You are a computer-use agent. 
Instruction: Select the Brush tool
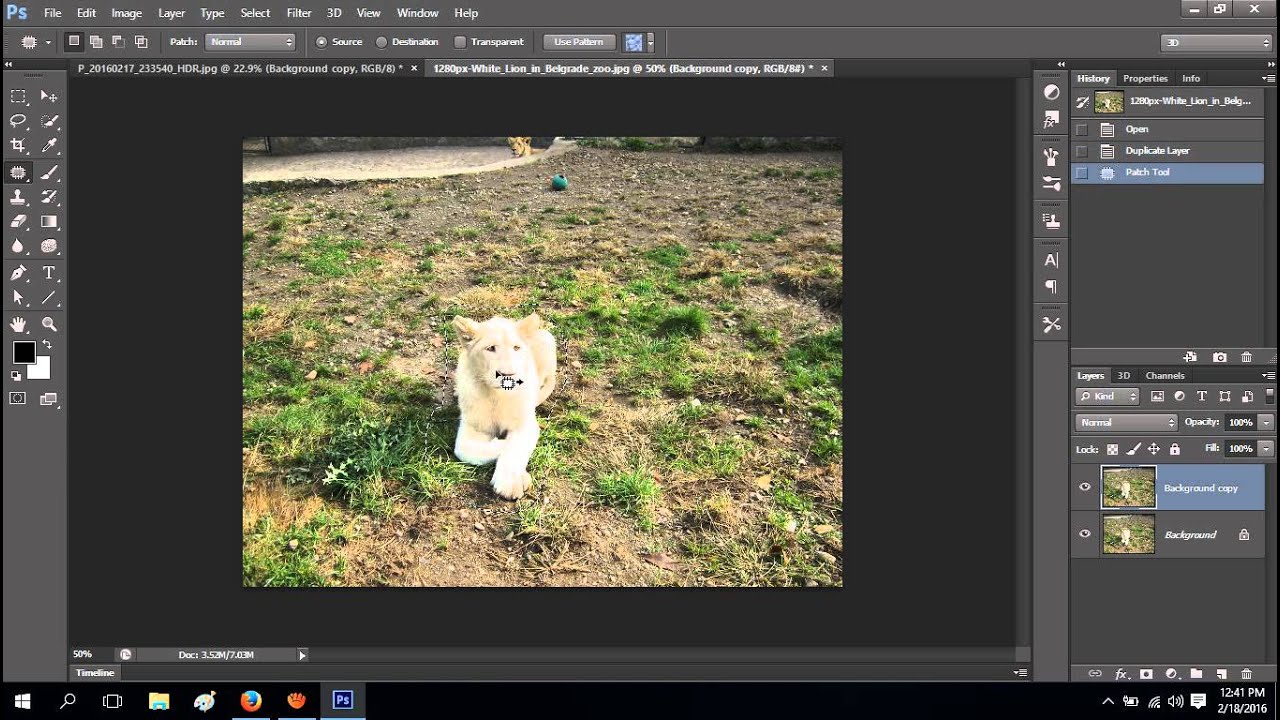pos(49,172)
